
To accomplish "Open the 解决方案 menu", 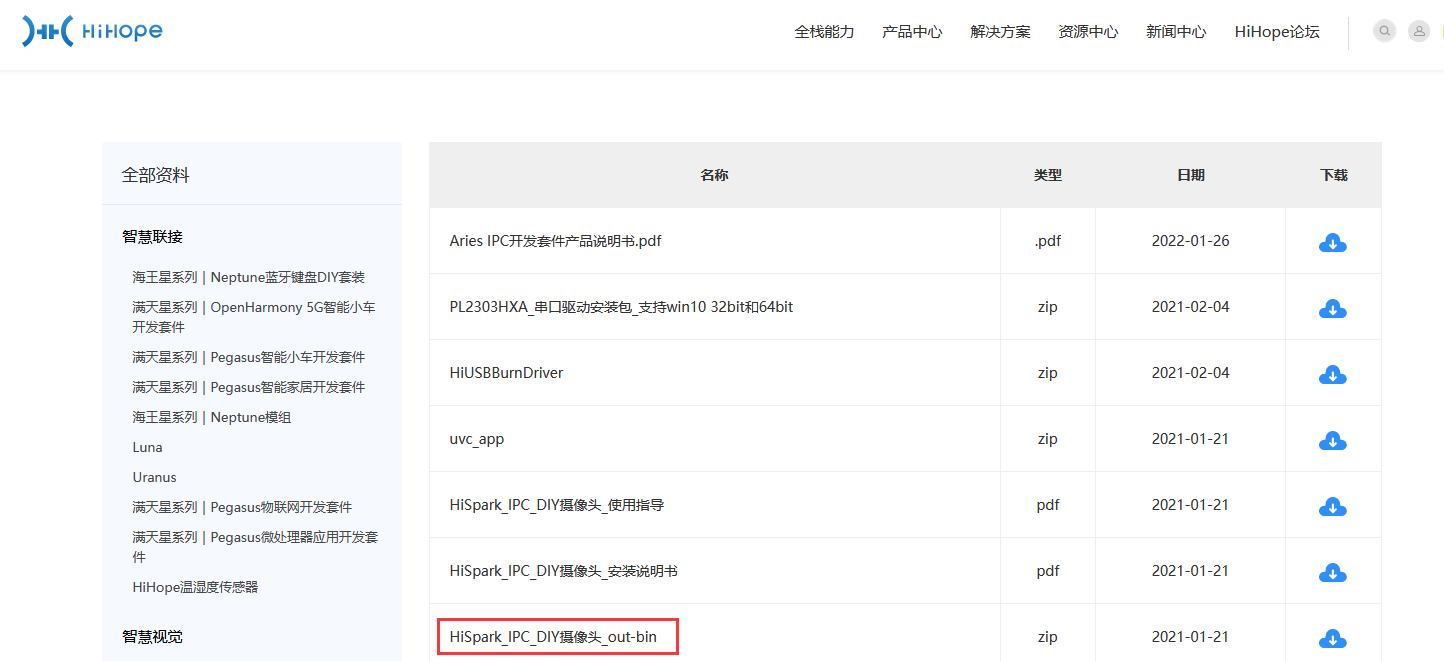I will pyautogui.click(x=1000, y=32).
